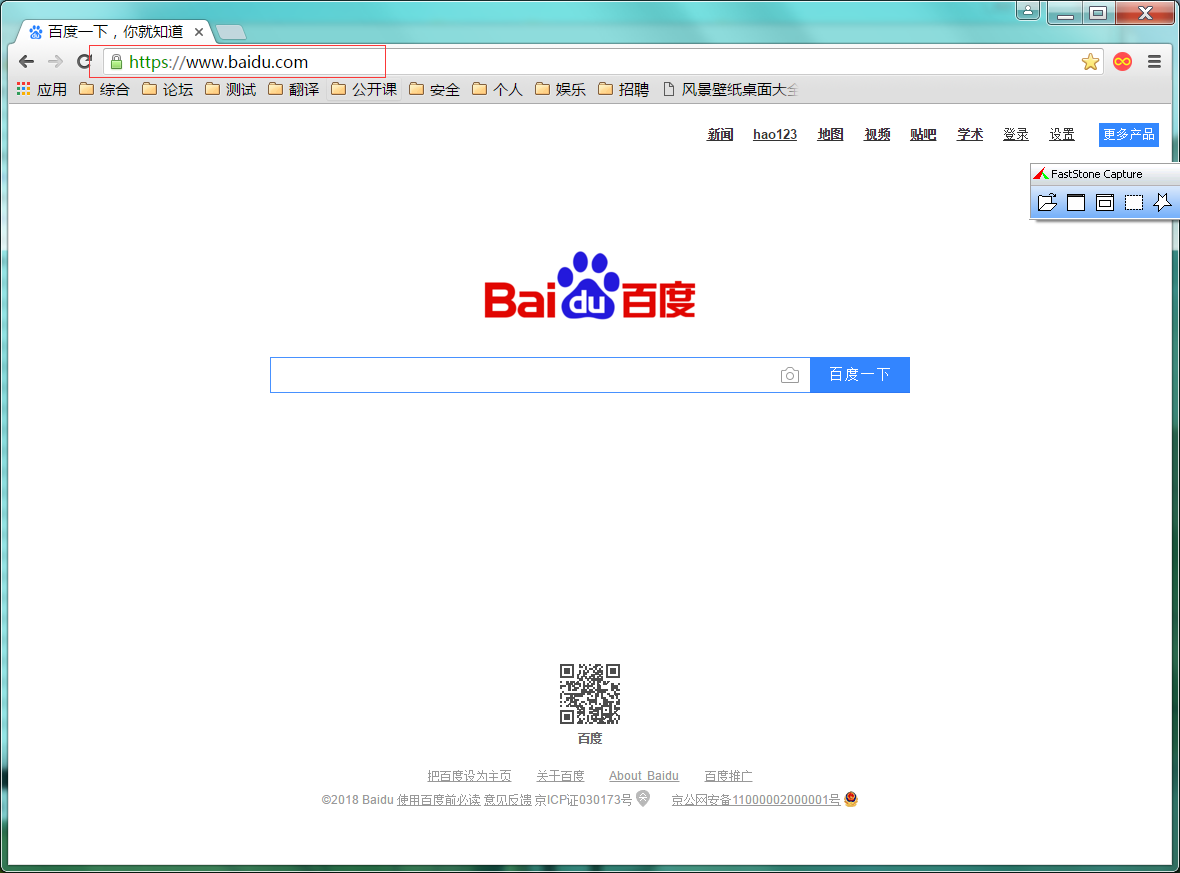Open the 测试 bookmark folder
Screen dimensions: 1180x873
click(x=231, y=90)
